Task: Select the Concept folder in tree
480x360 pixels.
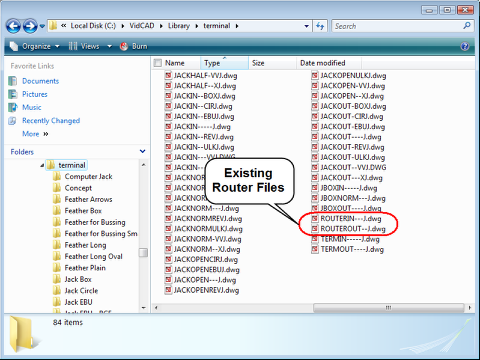Action: coord(78,188)
